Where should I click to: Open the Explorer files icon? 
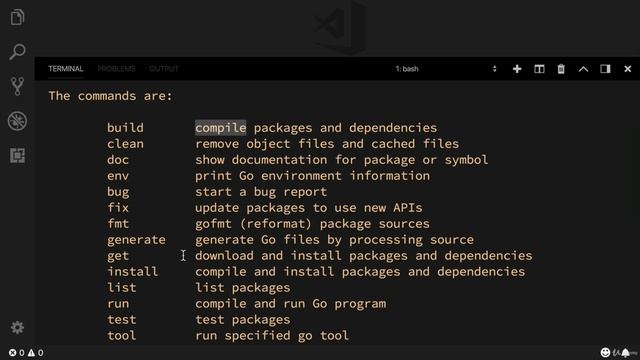[x=17, y=18]
